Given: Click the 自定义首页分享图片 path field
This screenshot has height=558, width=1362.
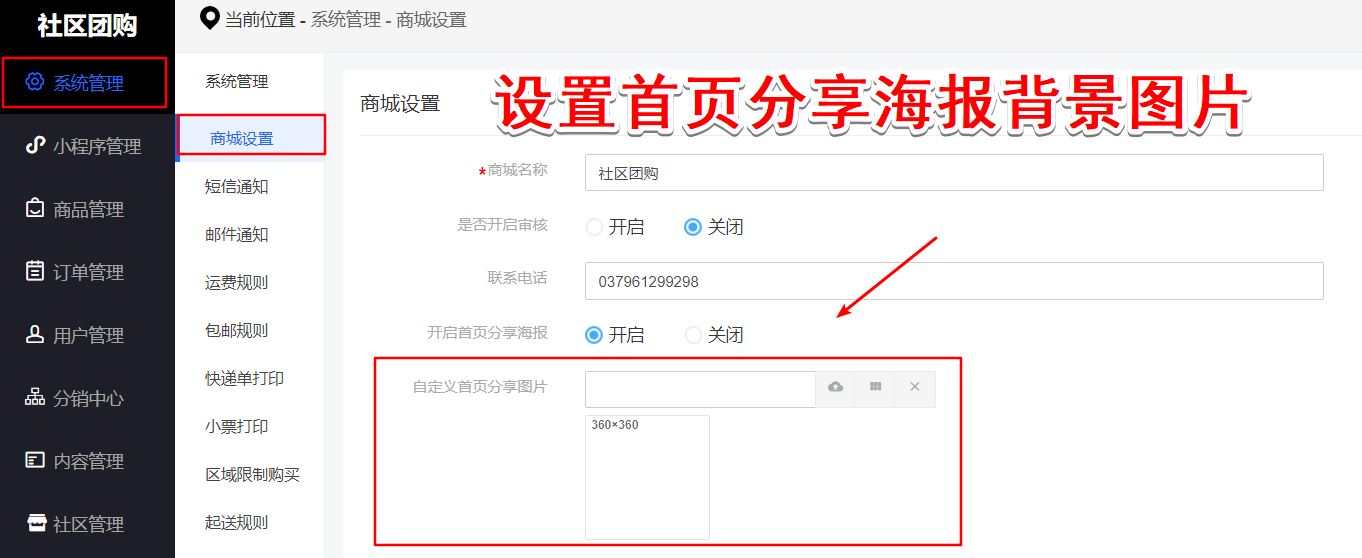Looking at the screenshot, I should click(700, 389).
